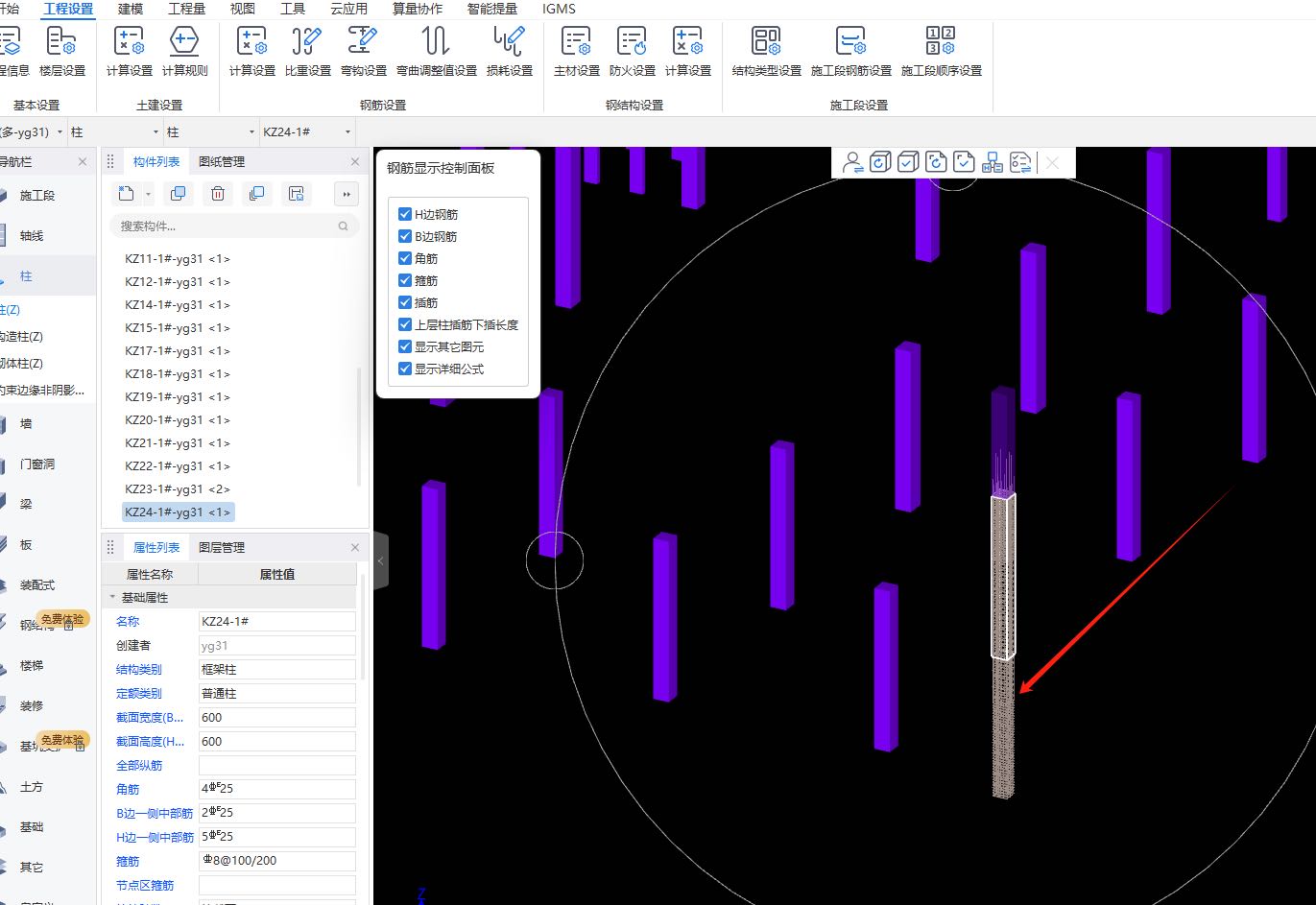The height and width of the screenshot is (905, 1316).
Task: Open the KZ24-1# component dropdown
Action: [x=306, y=131]
